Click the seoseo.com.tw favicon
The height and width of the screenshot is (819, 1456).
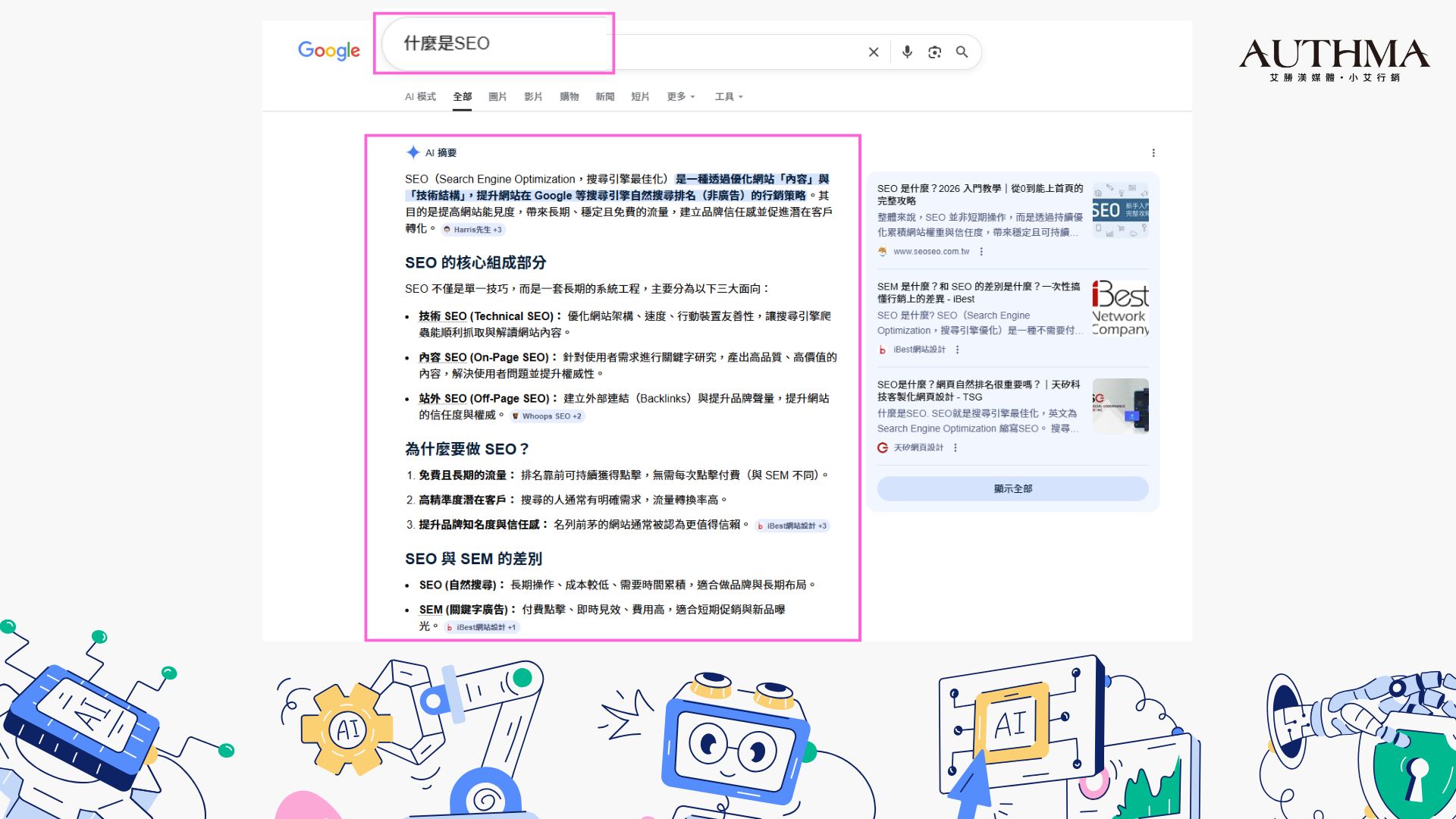click(x=883, y=252)
